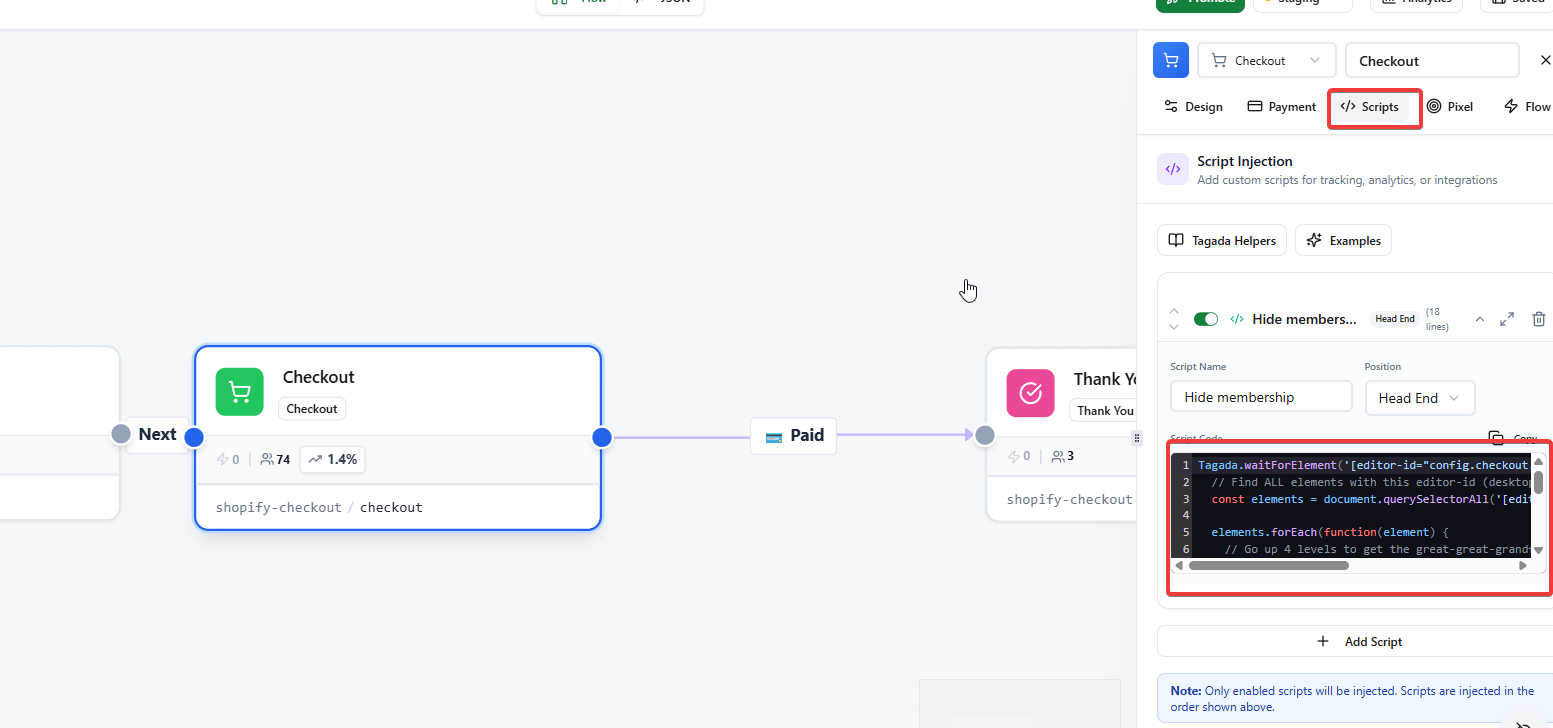Move script down with the down arrow
The height and width of the screenshot is (728, 1553).
click(x=1174, y=327)
